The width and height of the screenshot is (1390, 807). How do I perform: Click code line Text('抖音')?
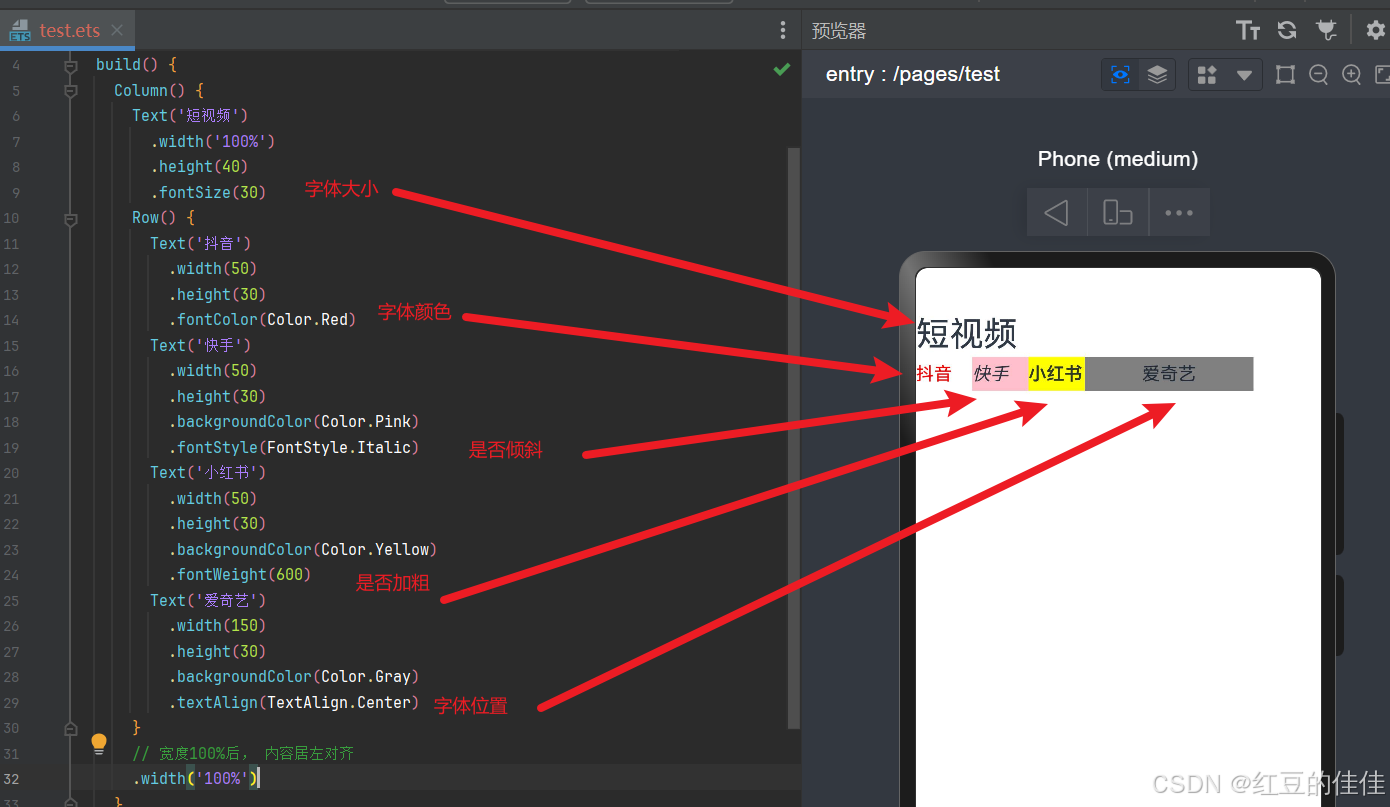(200, 244)
